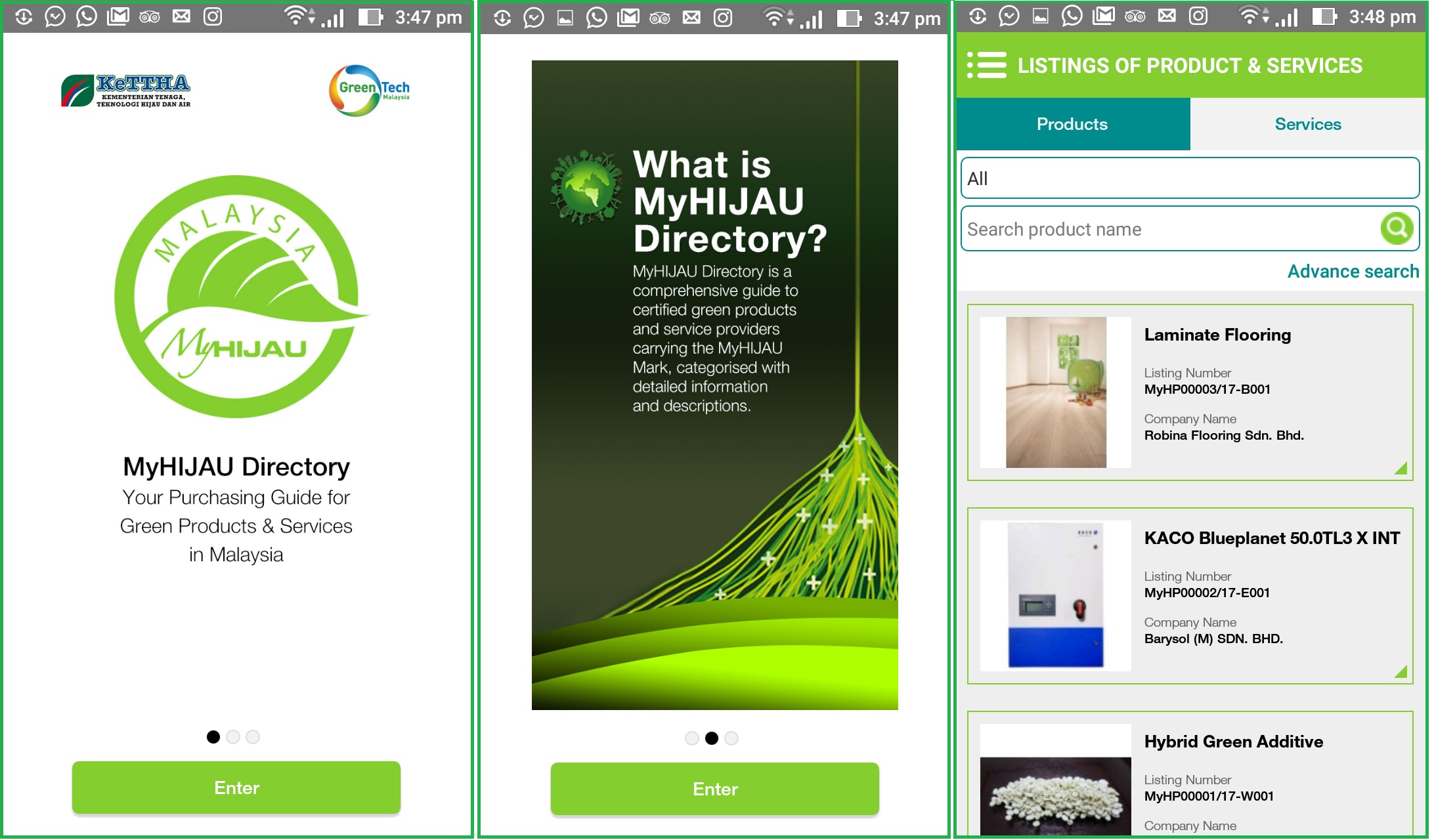Select listing number MyHP00001/17-W001
Image resolution: width=1434 pixels, height=840 pixels.
(x=1209, y=796)
